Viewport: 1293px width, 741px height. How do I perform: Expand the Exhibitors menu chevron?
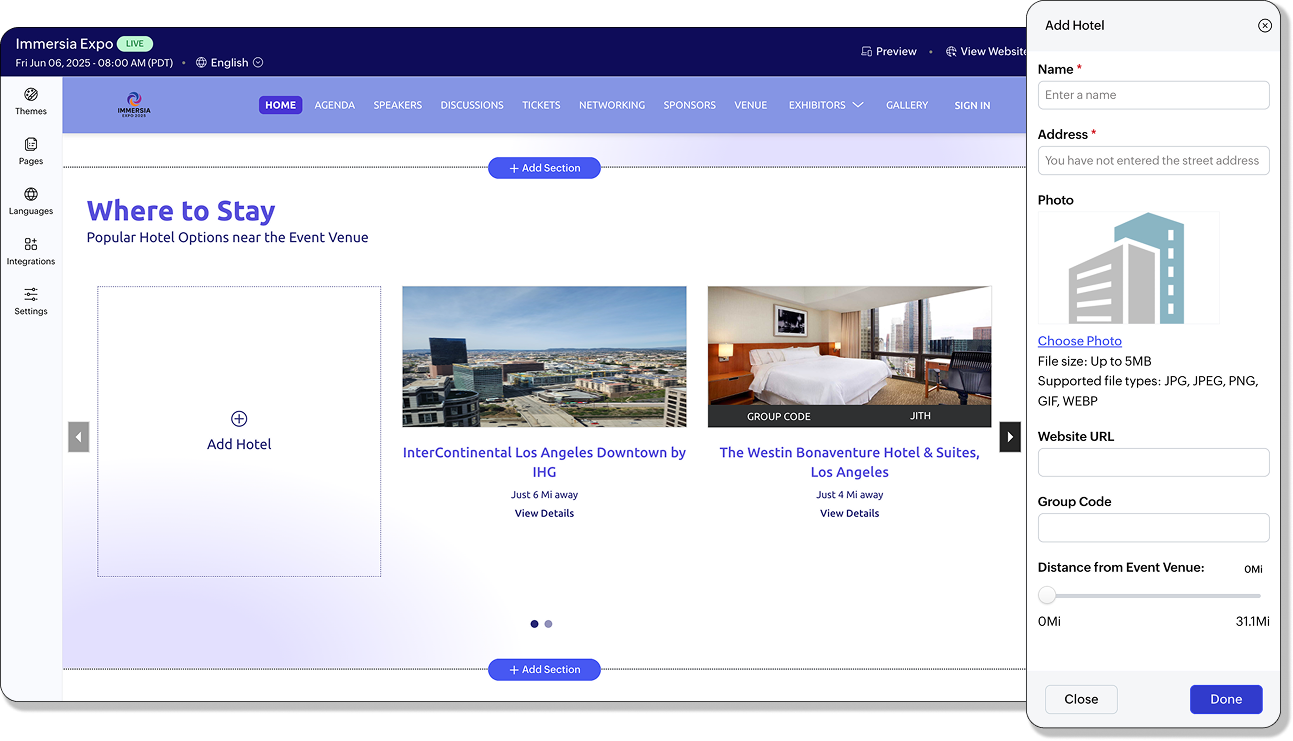[858, 105]
